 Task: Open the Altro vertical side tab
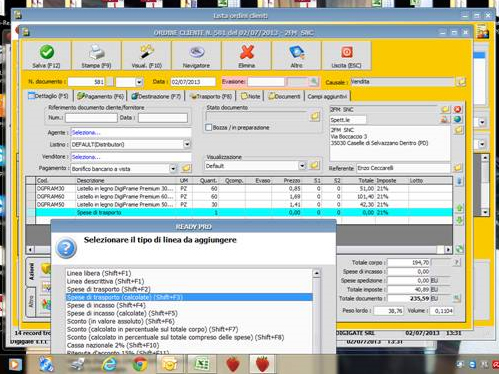pos(31,302)
